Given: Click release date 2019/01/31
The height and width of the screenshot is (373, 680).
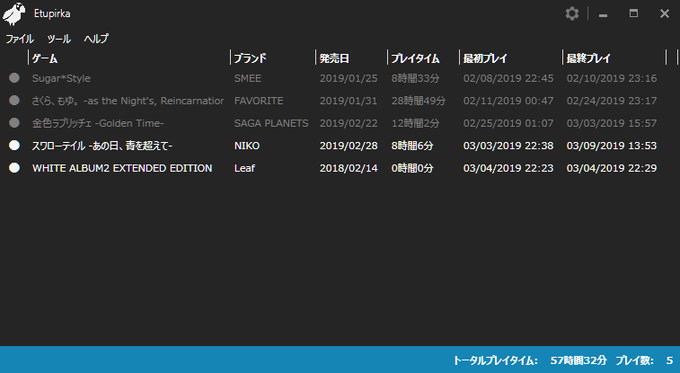Looking at the screenshot, I should (x=349, y=101).
